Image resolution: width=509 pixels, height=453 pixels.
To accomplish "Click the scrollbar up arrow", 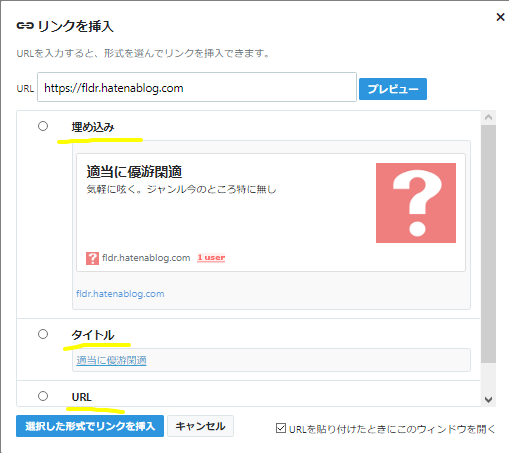I will (488, 117).
